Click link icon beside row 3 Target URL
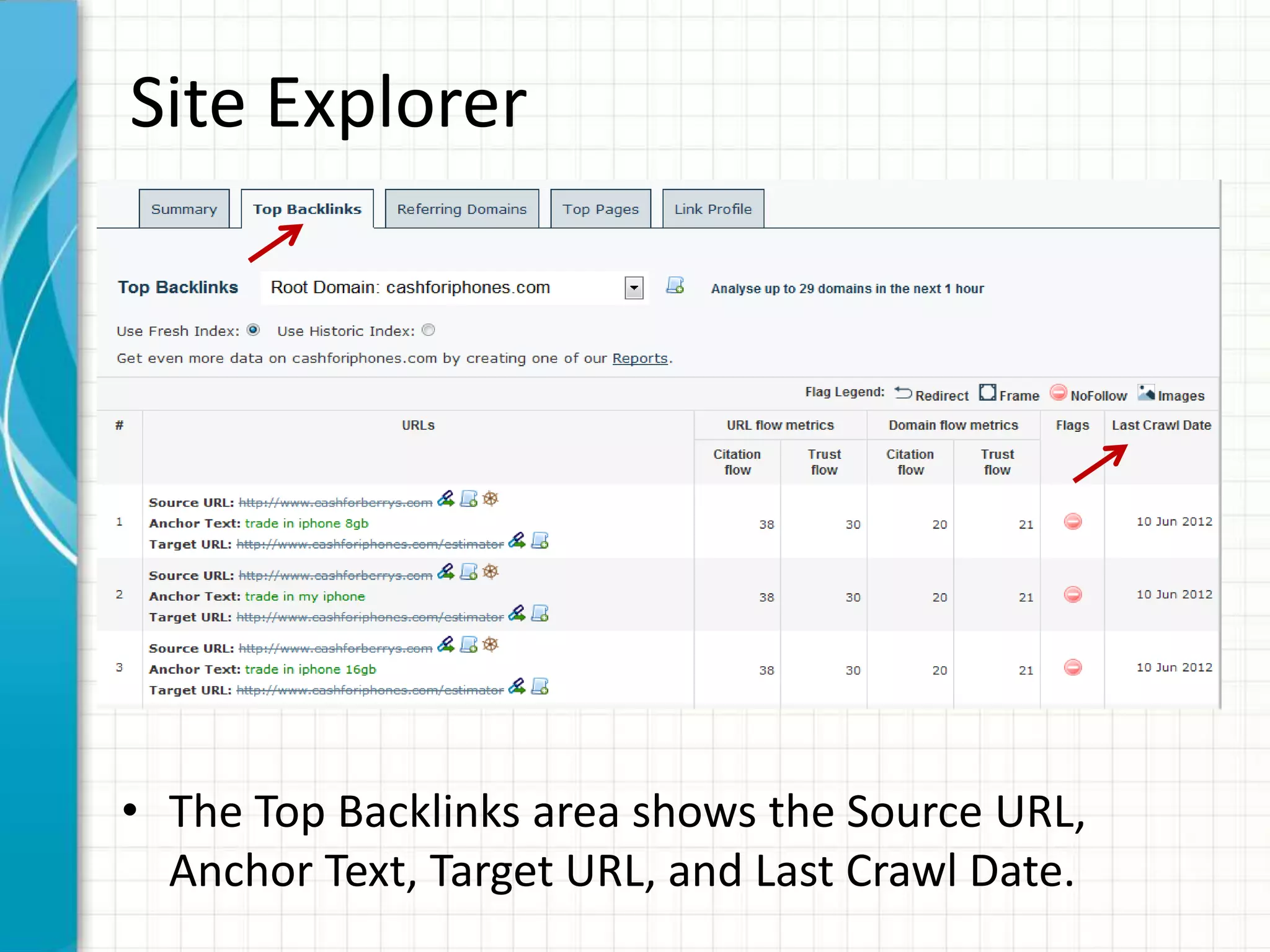 [x=517, y=686]
